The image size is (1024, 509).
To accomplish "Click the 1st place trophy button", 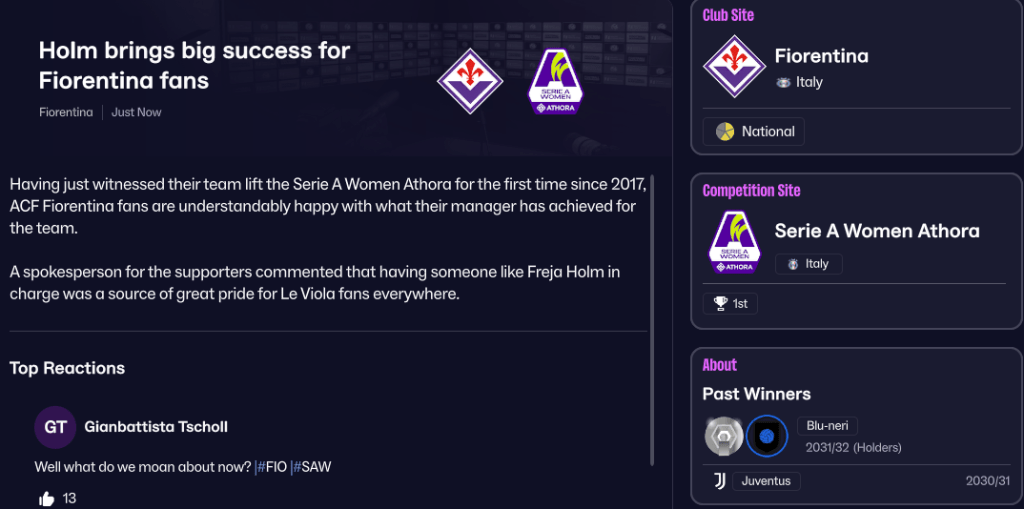I will 730,303.
